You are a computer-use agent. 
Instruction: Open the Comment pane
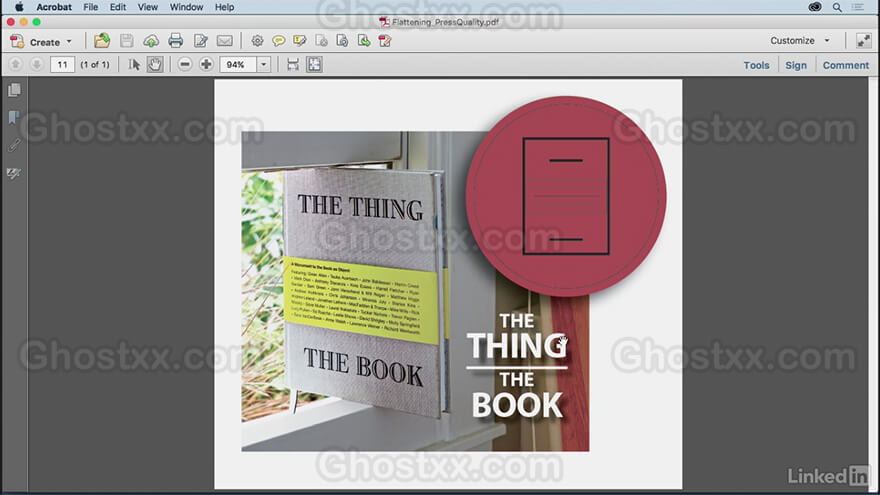pyautogui.click(x=845, y=65)
